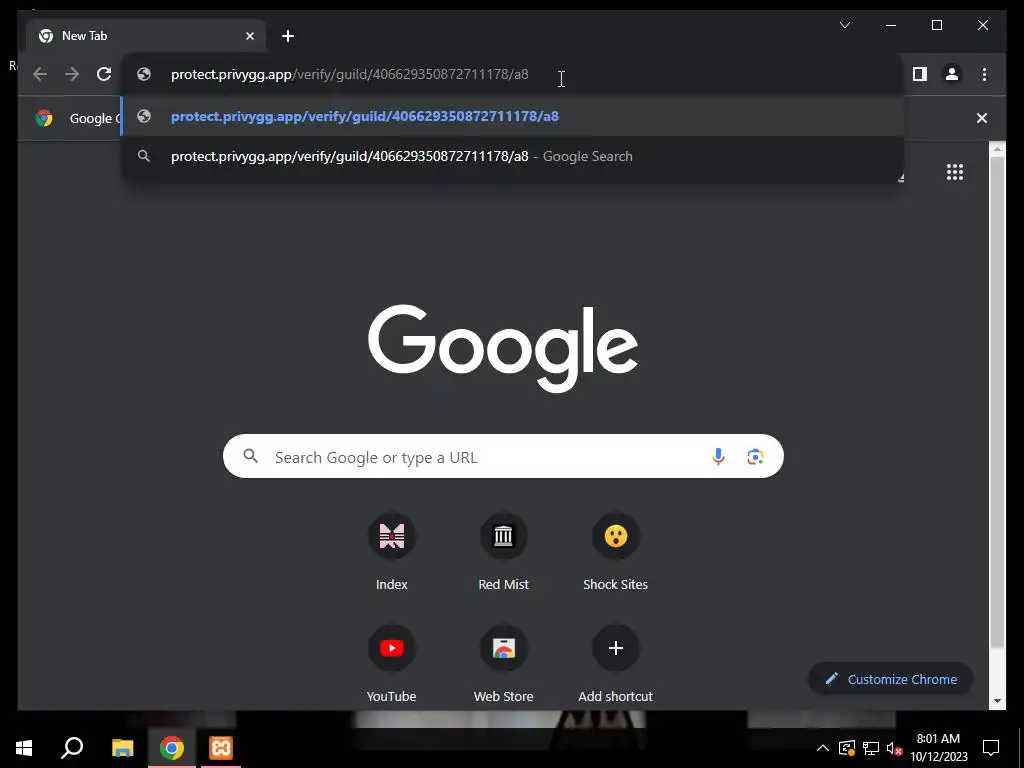Screen dimensions: 1024x768
Task: Open the tab search dropdown chevron
Action: point(844,25)
